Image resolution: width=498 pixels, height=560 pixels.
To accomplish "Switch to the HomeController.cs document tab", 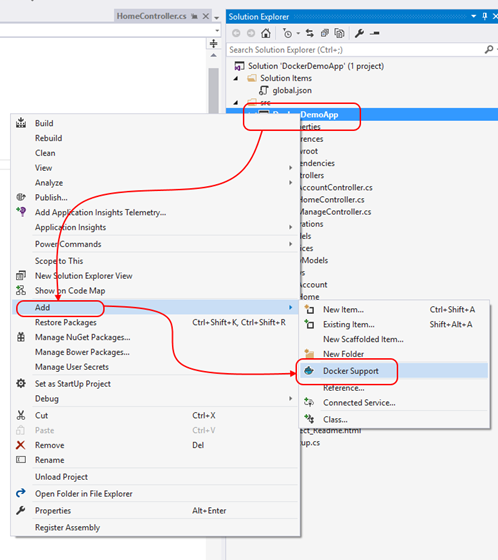I will click(x=151, y=16).
